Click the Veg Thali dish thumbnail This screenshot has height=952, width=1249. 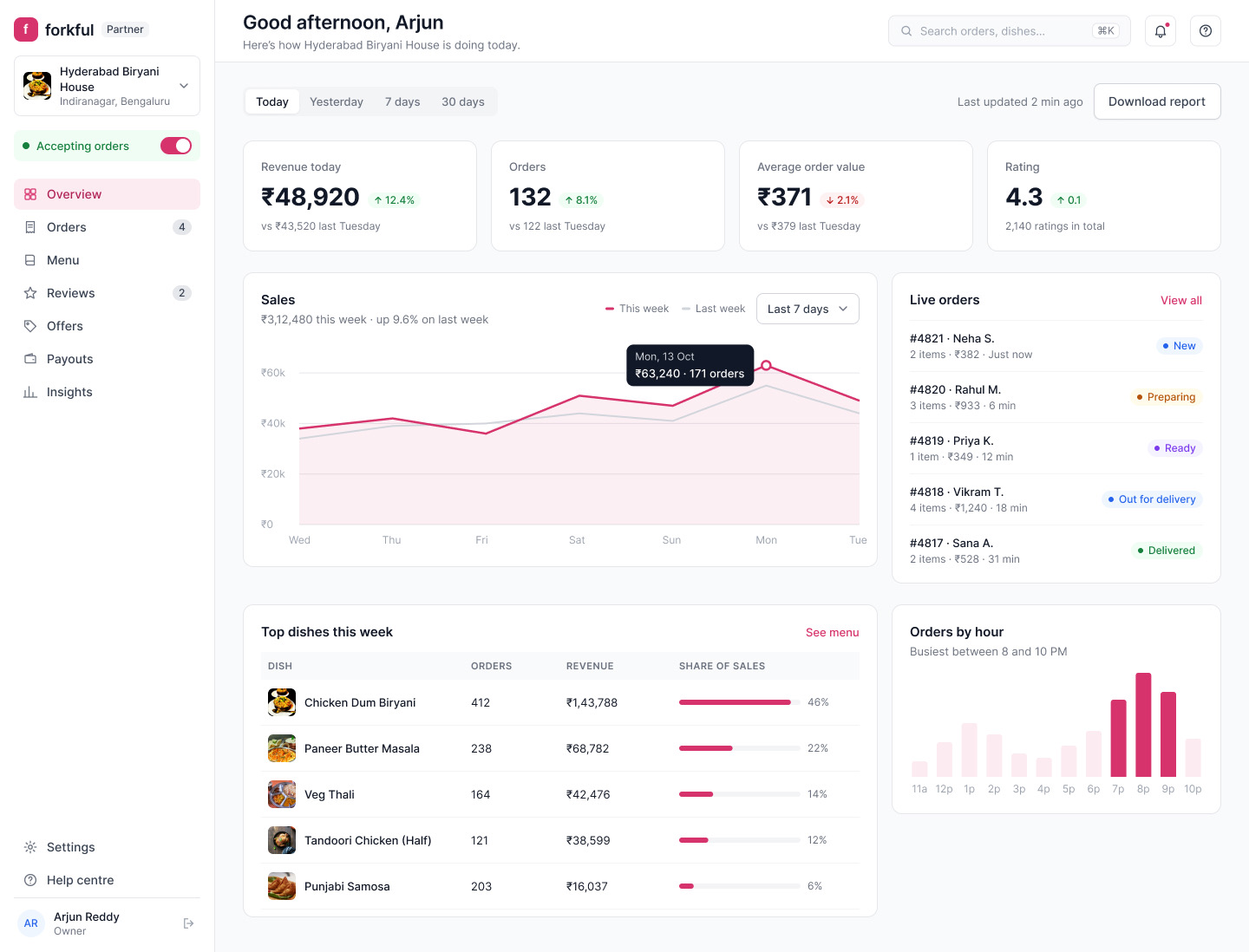point(282,794)
